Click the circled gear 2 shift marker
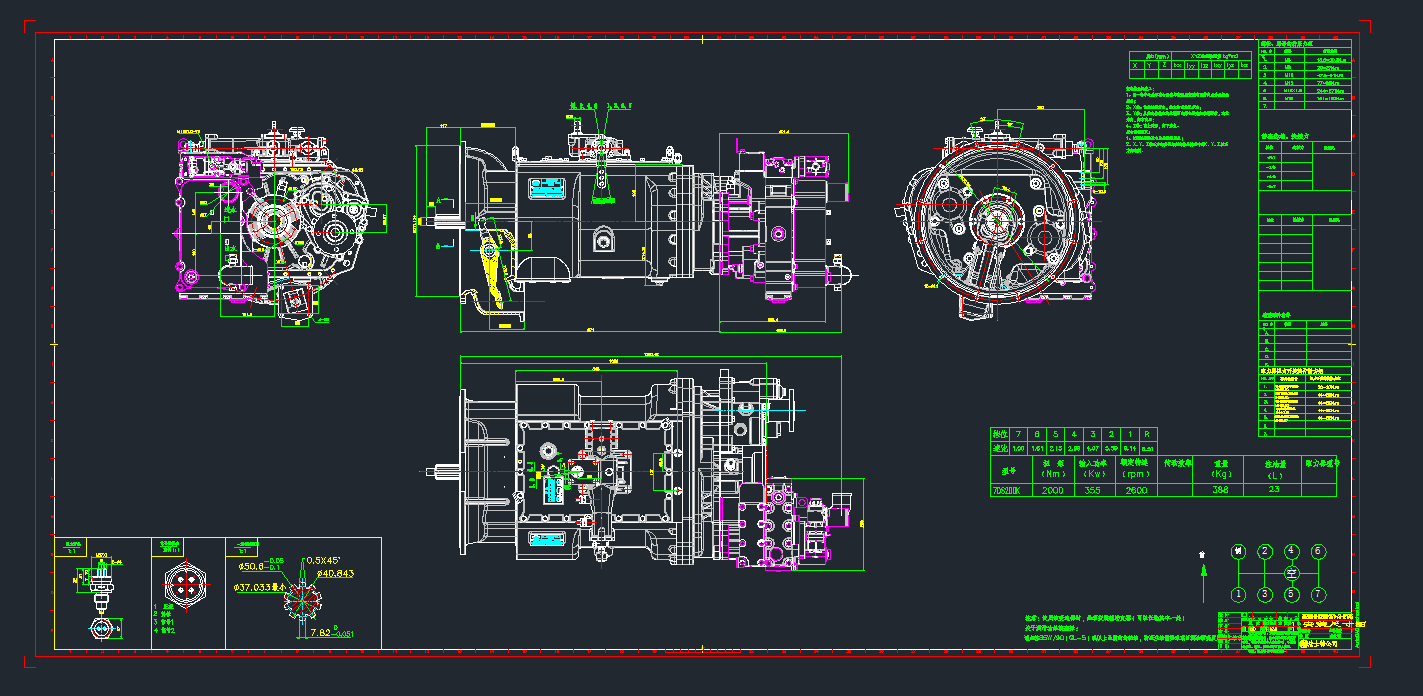 1265,551
